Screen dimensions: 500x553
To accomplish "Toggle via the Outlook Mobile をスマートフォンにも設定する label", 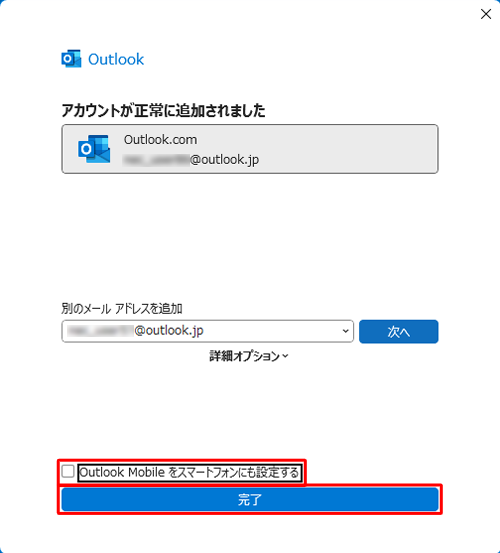I will pyautogui.click(x=189, y=473).
